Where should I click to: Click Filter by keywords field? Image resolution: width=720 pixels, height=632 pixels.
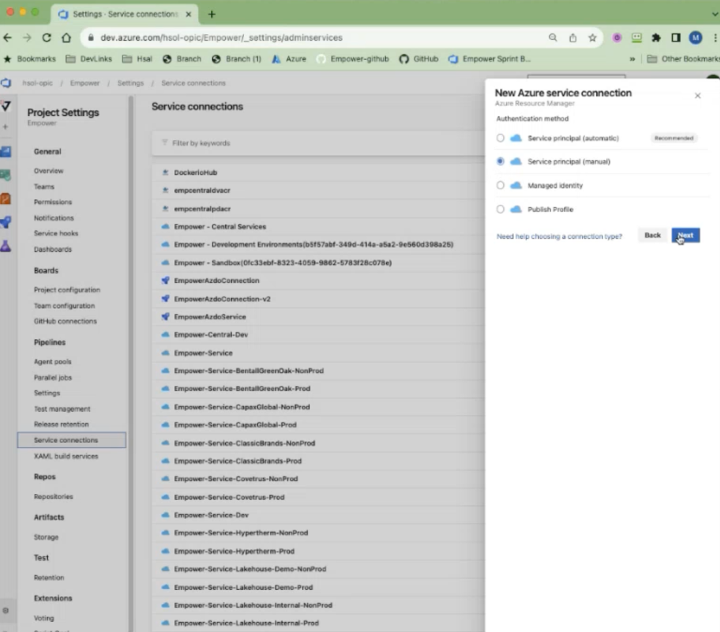point(318,143)
